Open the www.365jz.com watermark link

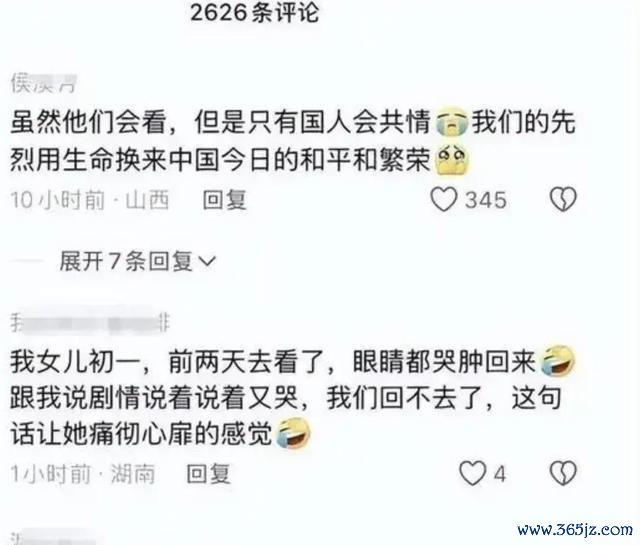[x=575, y=530]
